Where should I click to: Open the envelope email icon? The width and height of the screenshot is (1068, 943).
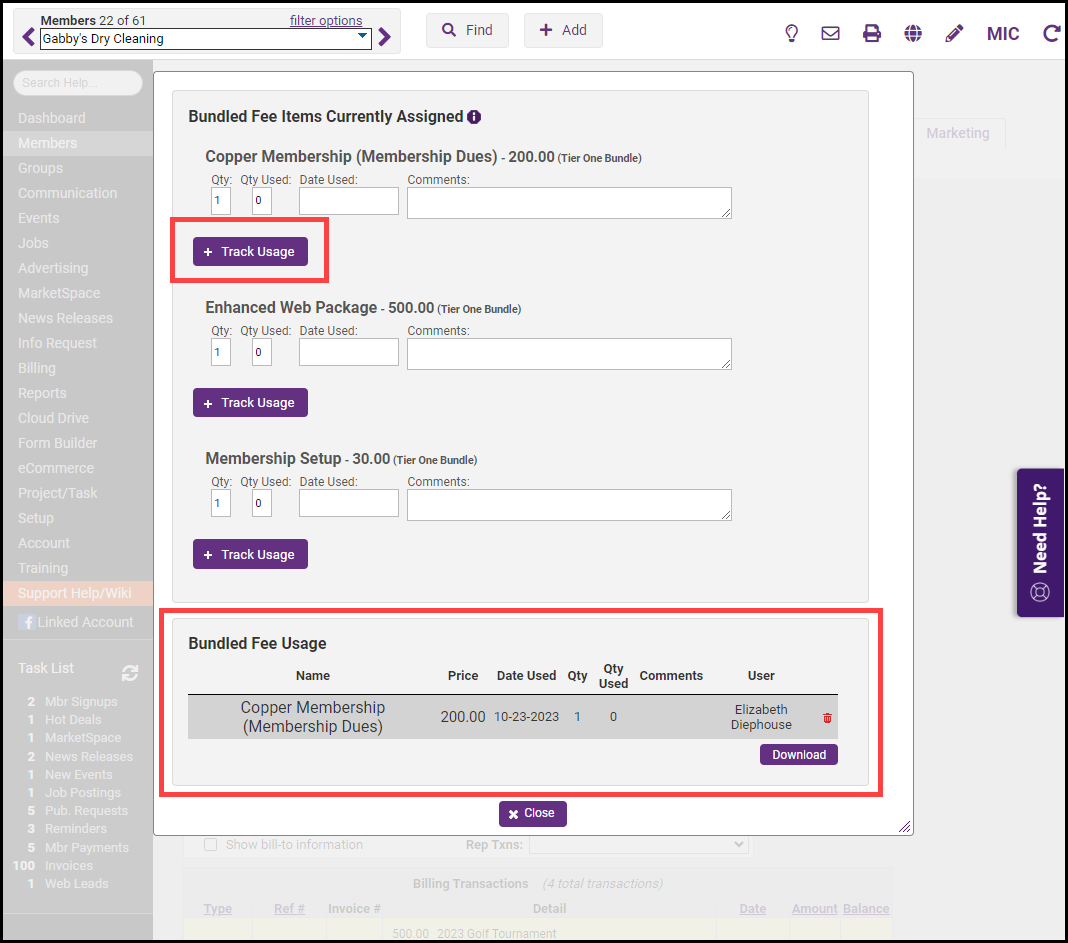pyautogui.click(x=830, y=33)
